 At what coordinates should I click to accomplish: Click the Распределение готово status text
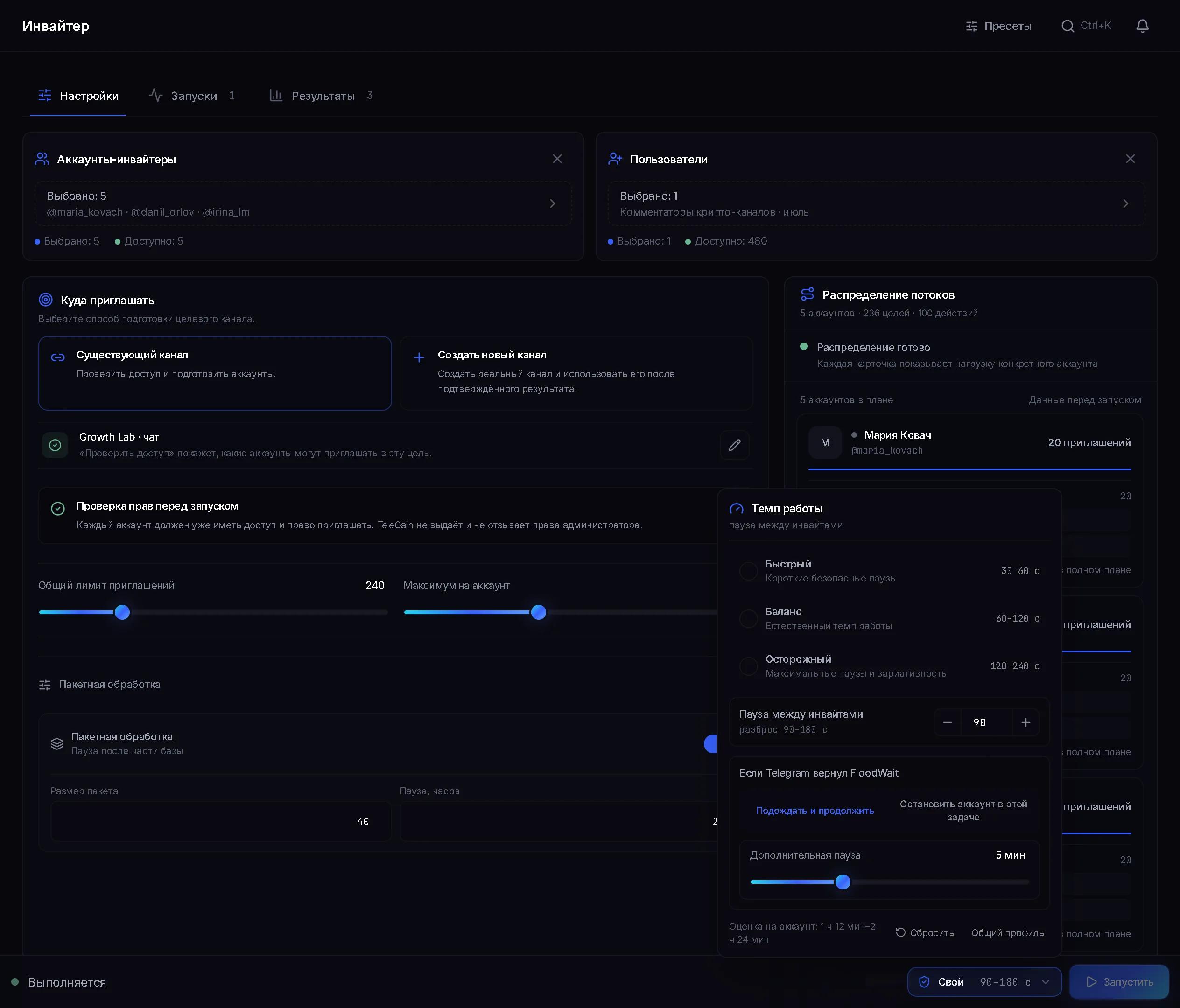(x=873, y=347)
